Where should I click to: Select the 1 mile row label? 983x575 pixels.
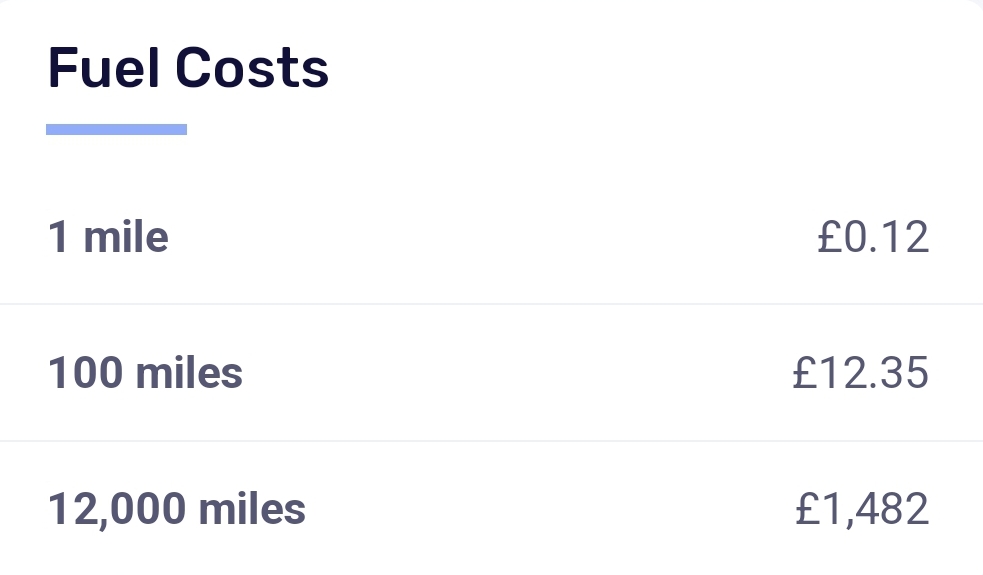point(108,238)
